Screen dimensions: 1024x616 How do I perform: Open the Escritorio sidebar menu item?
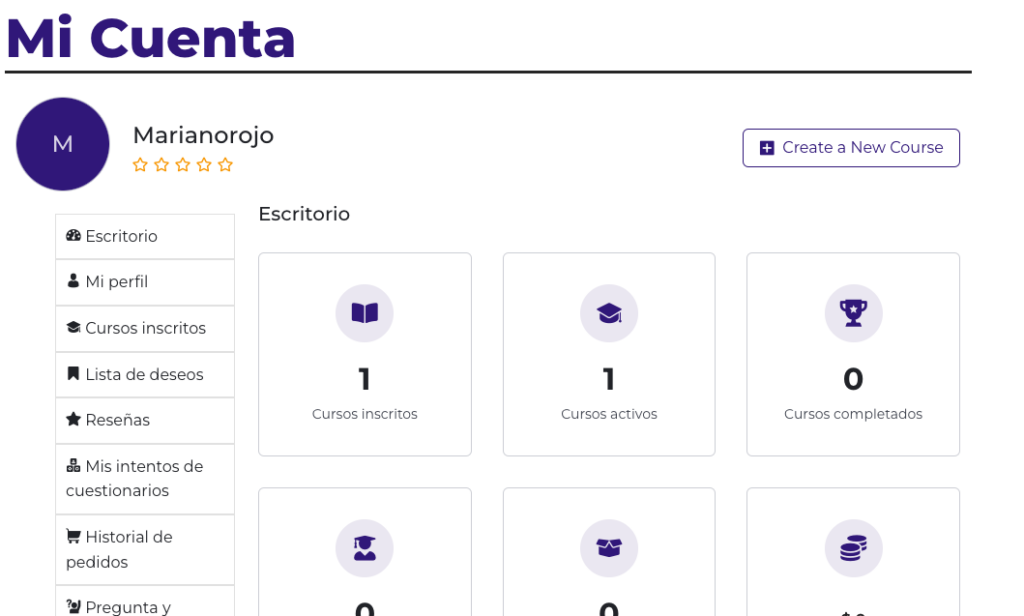point(145,236)
